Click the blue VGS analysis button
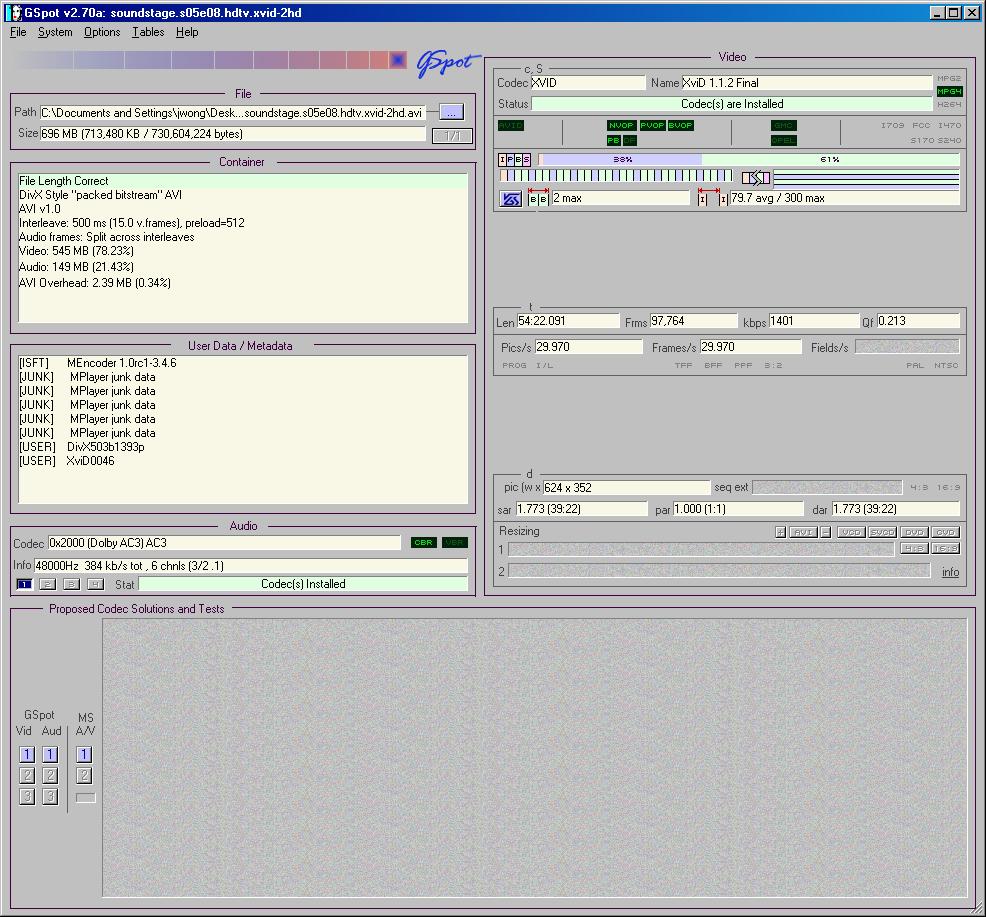Image resolution: width=986 pixels, height=917 pixels. 511,199
